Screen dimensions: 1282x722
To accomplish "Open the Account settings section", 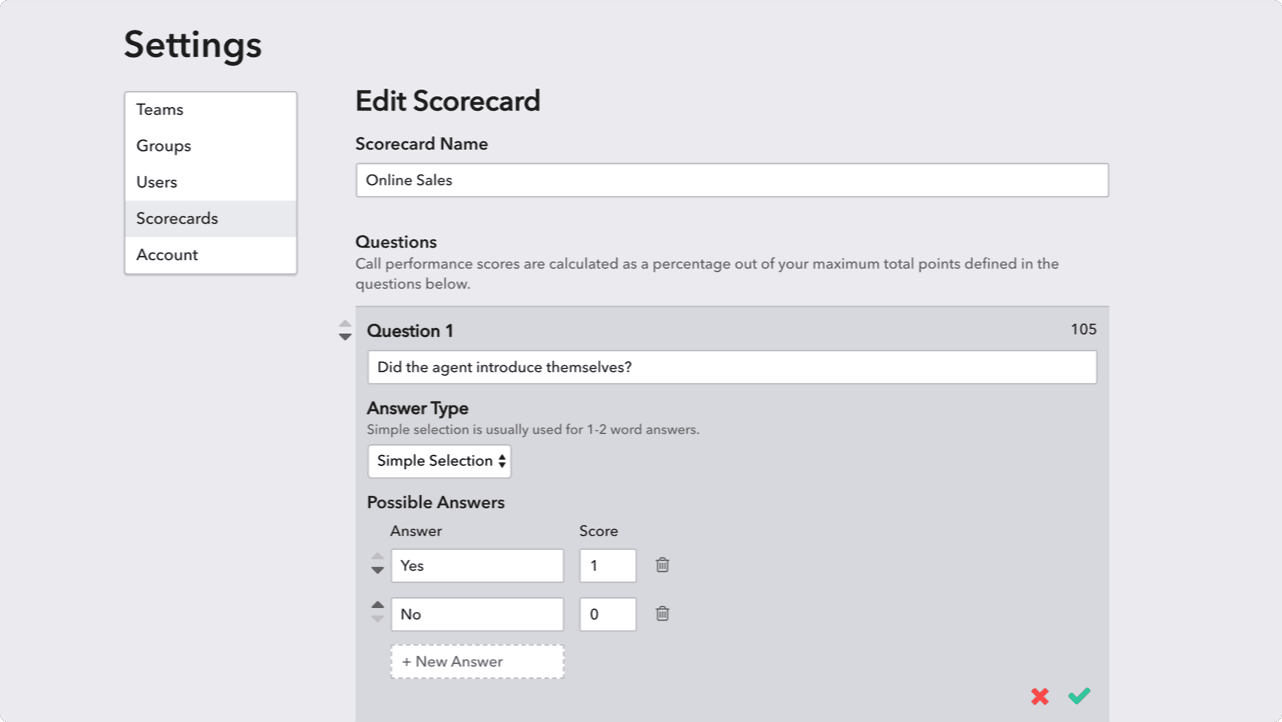I will [210, 255].
